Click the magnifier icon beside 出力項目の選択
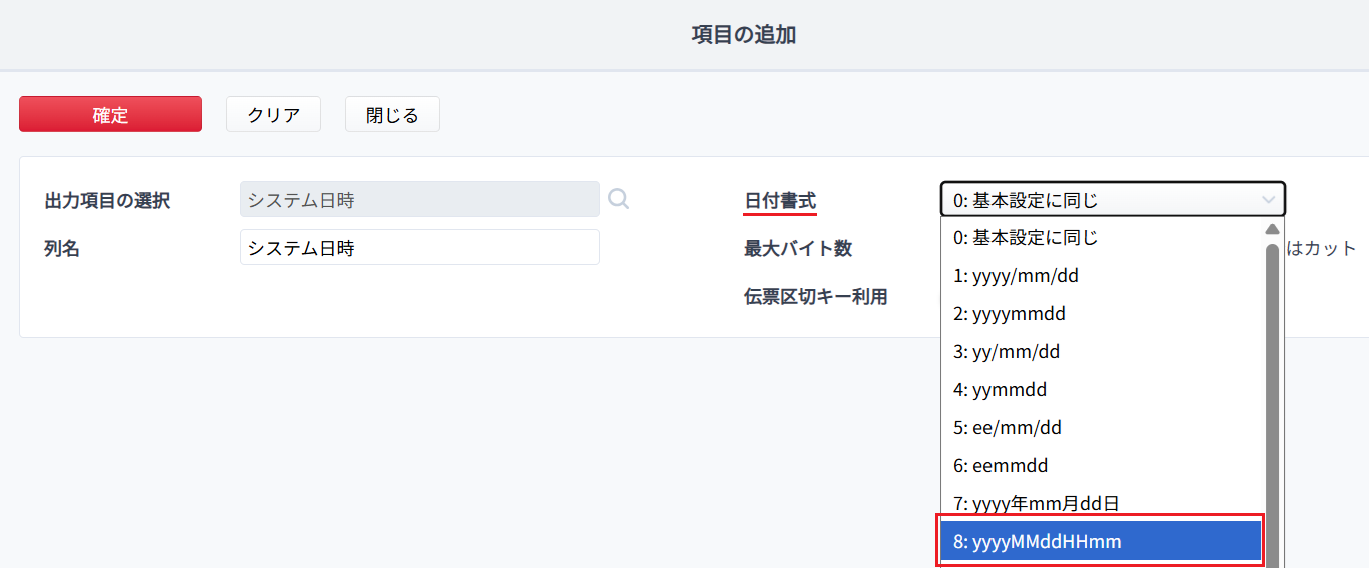 pyautogui.click(x=619, y=199)
